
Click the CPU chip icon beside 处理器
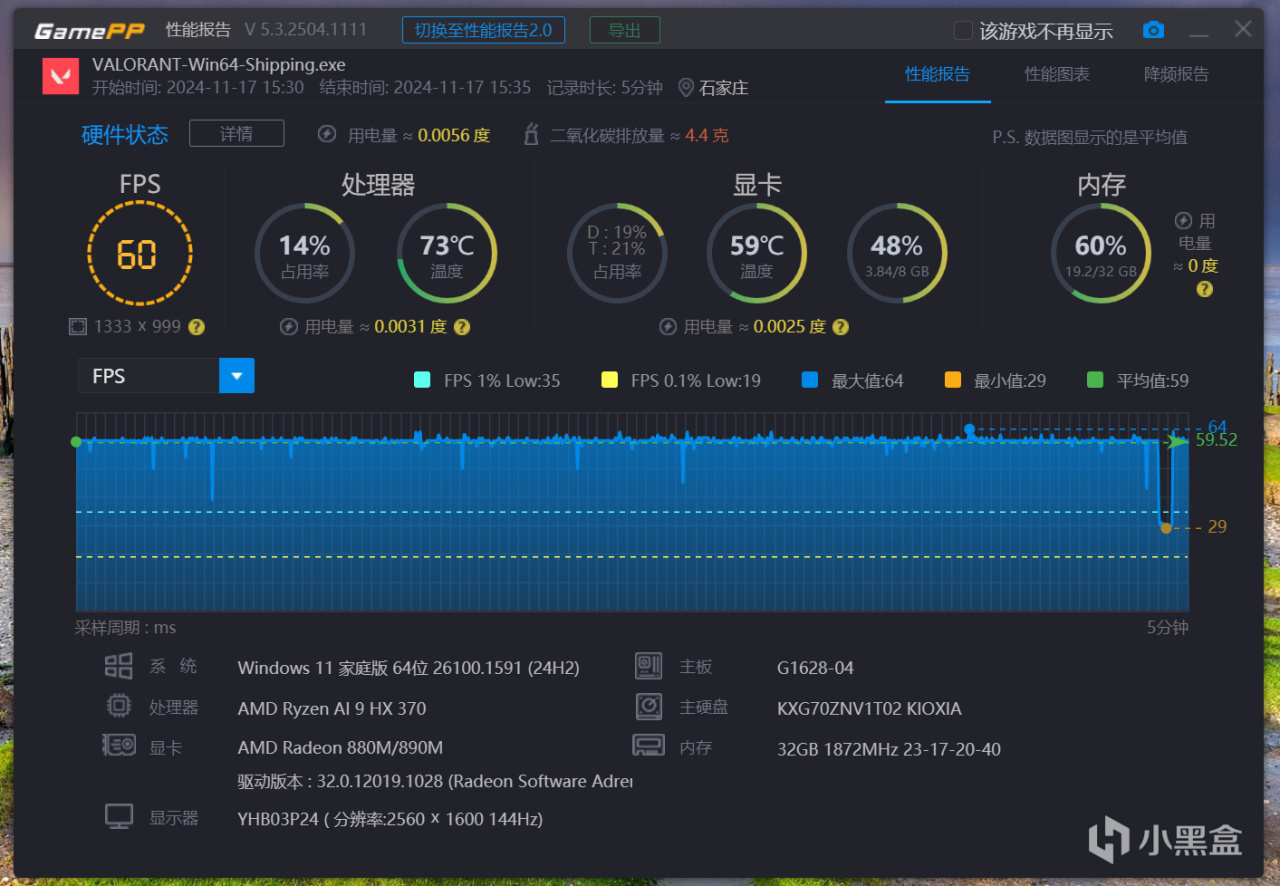coord(119,706)
